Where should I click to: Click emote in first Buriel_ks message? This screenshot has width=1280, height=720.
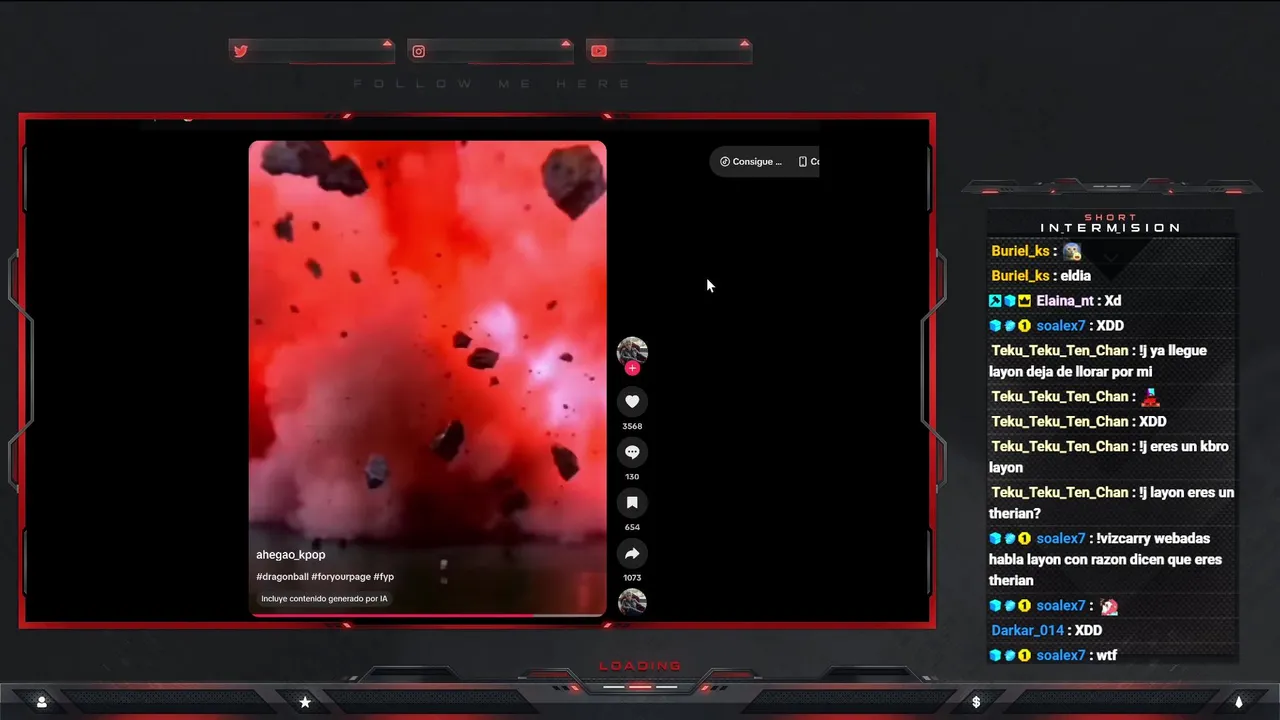click(x=1072, y=251)
